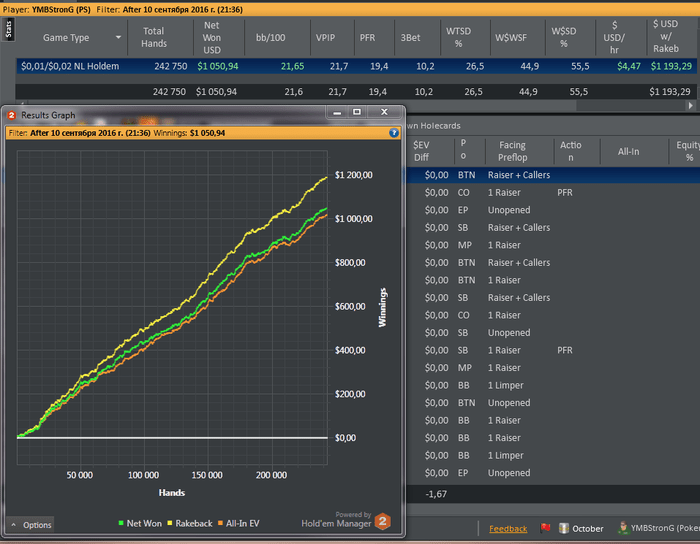Click the red flag icon in status bar
The height and width of the screenshot is (544, 700).
coord(545,528)
